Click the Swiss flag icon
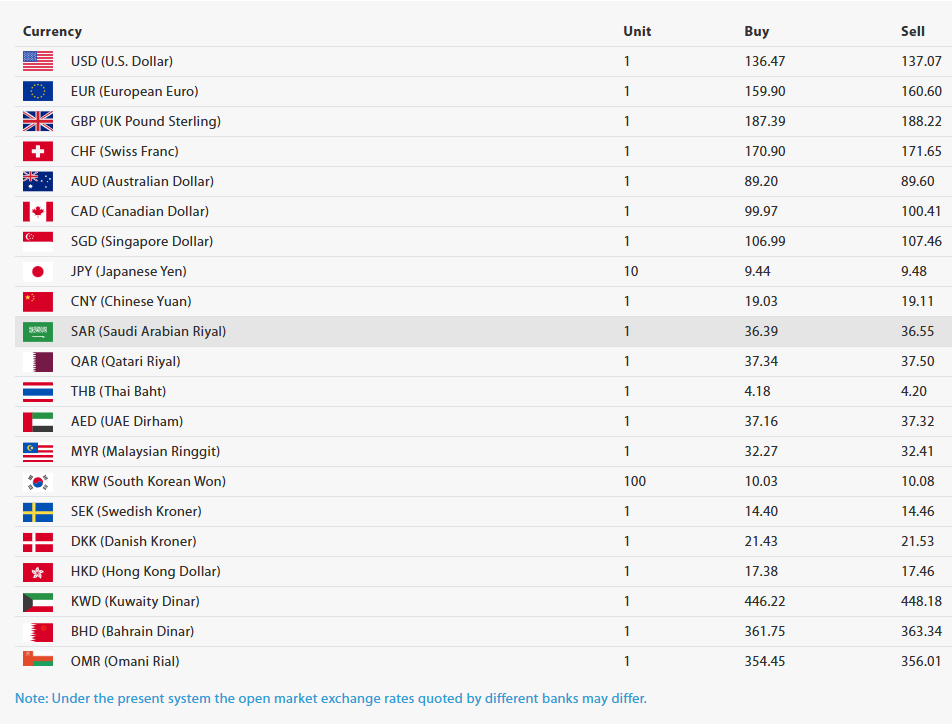 click(x=38, y=151)
